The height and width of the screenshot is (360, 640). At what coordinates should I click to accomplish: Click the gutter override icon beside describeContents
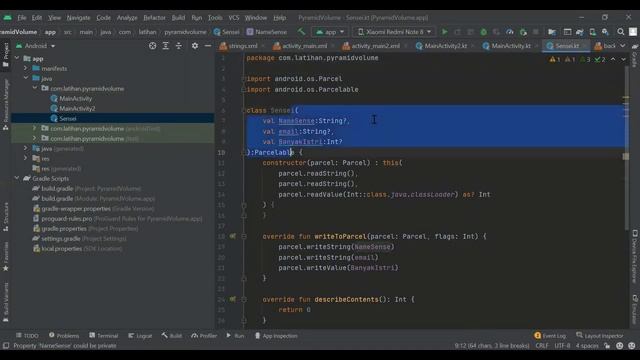(233, 299)
